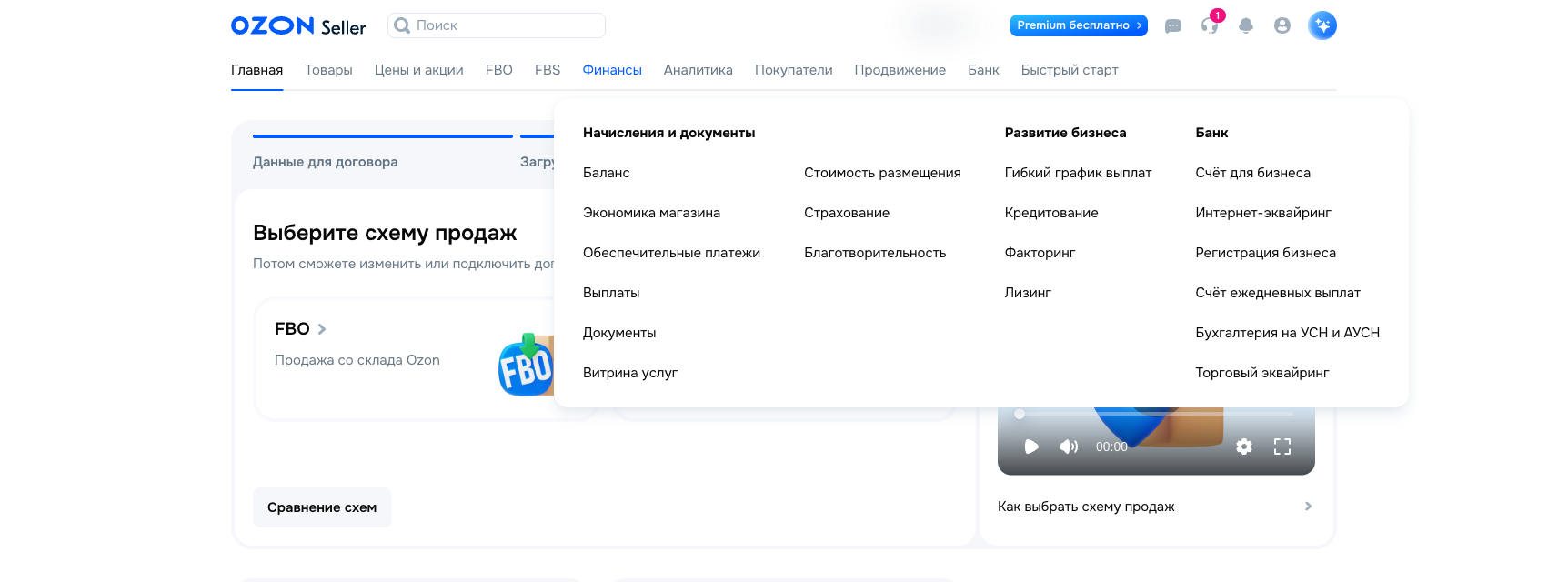The image size is (1568, 582).
Task: Click the video time 00:00
Action: pos(1111,447)
